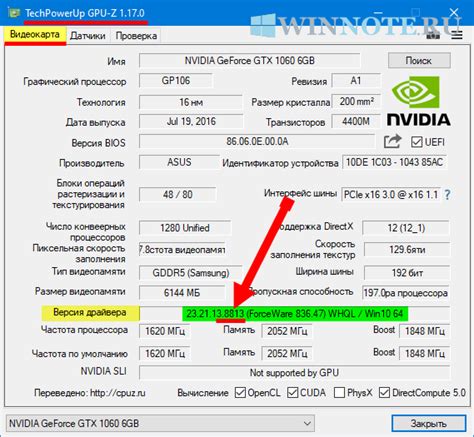Click the Версия драйвера label
The width and height of the screenshot is (474, 437).
(90, 313)
